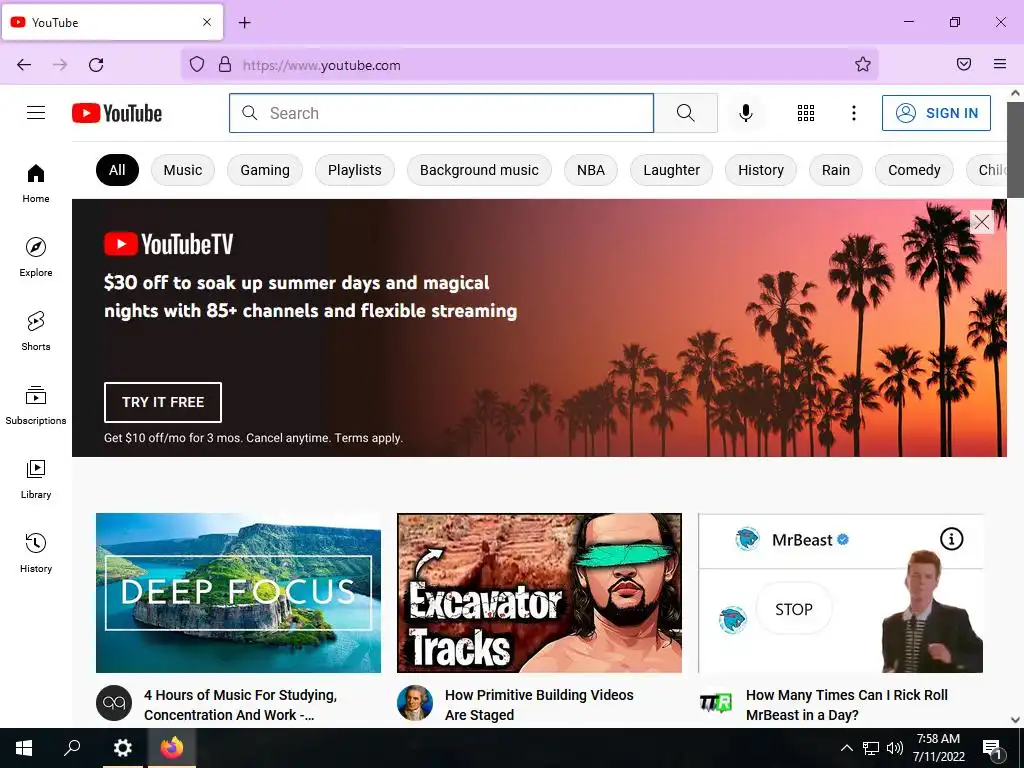The width and height of the screenshot is (1024, 768).
Task: Open channel avatar beside Deep Focus video title
Action: [114, 703]
